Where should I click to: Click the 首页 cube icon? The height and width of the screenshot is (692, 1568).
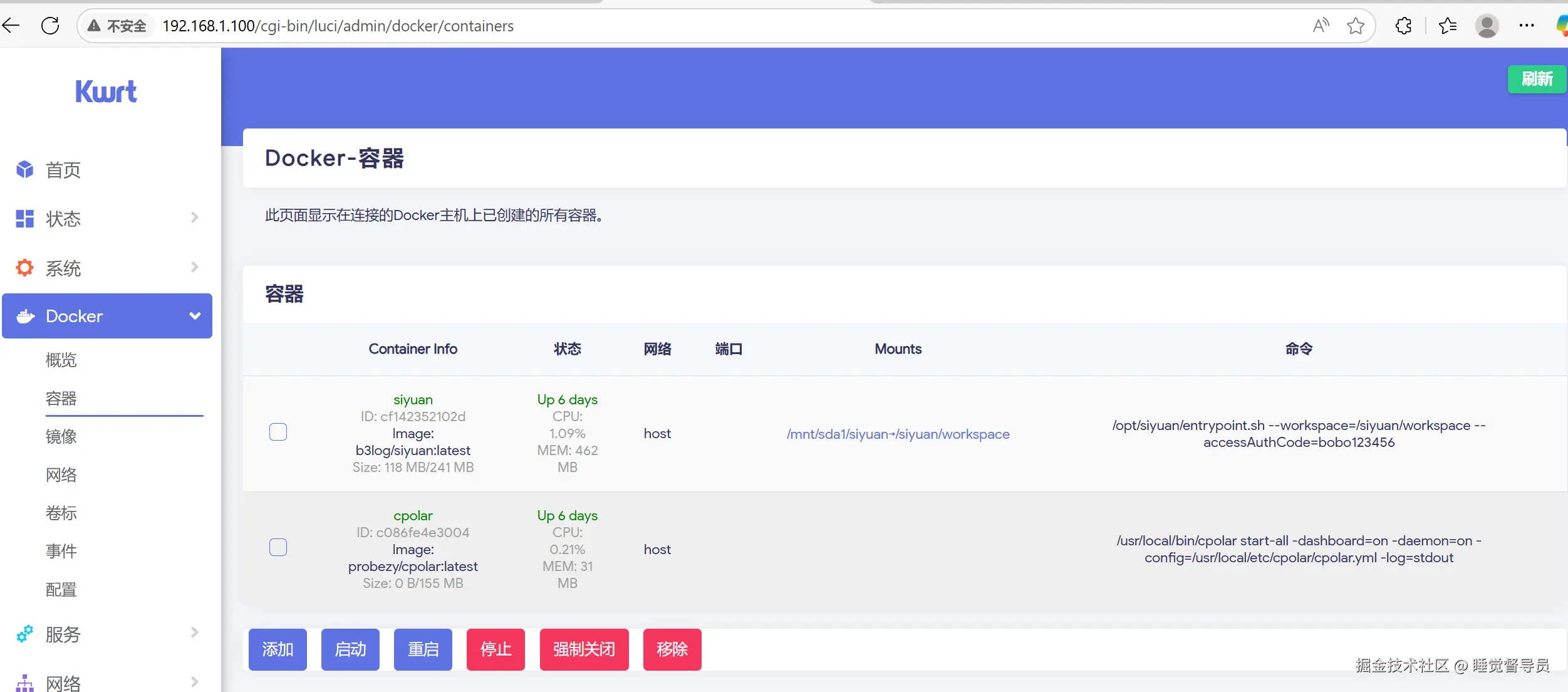tap(24, 169)
